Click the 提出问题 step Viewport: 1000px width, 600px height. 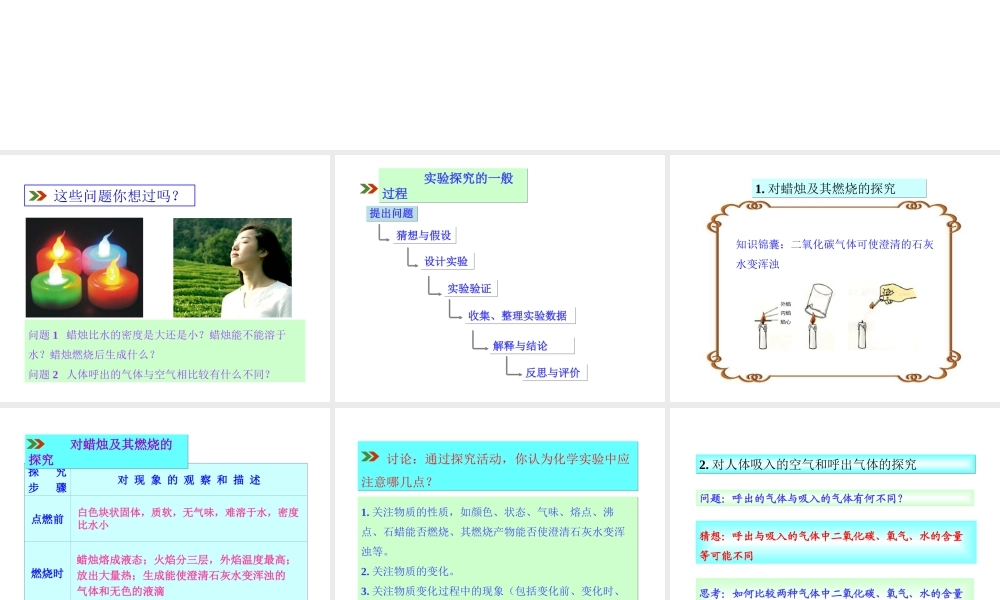392,214
